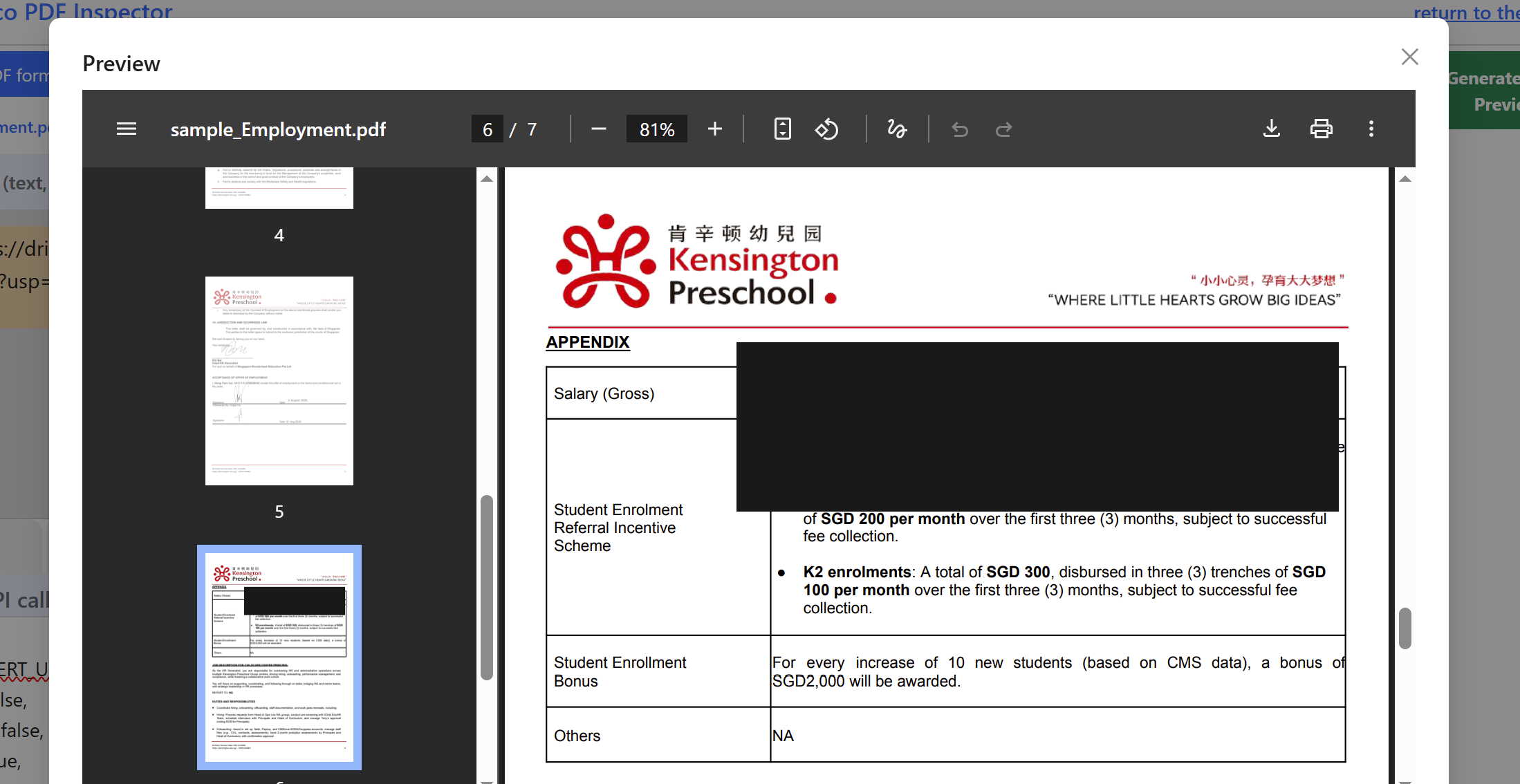
Task: Toggle the sidebar hamburger menu
Action: coord(126,129)
